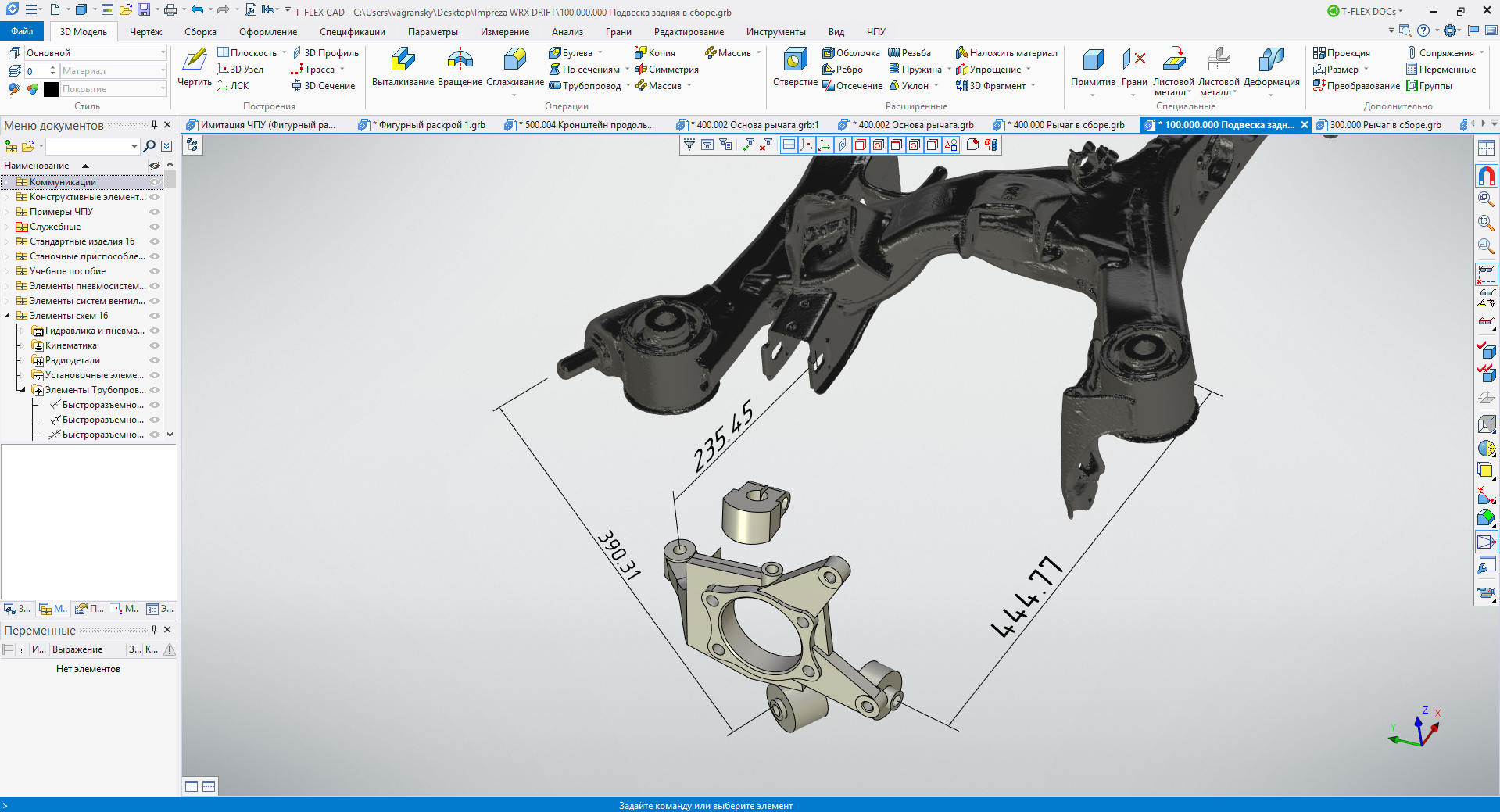Open the T-FLEX DOCs dropdown

[1366, 11]
